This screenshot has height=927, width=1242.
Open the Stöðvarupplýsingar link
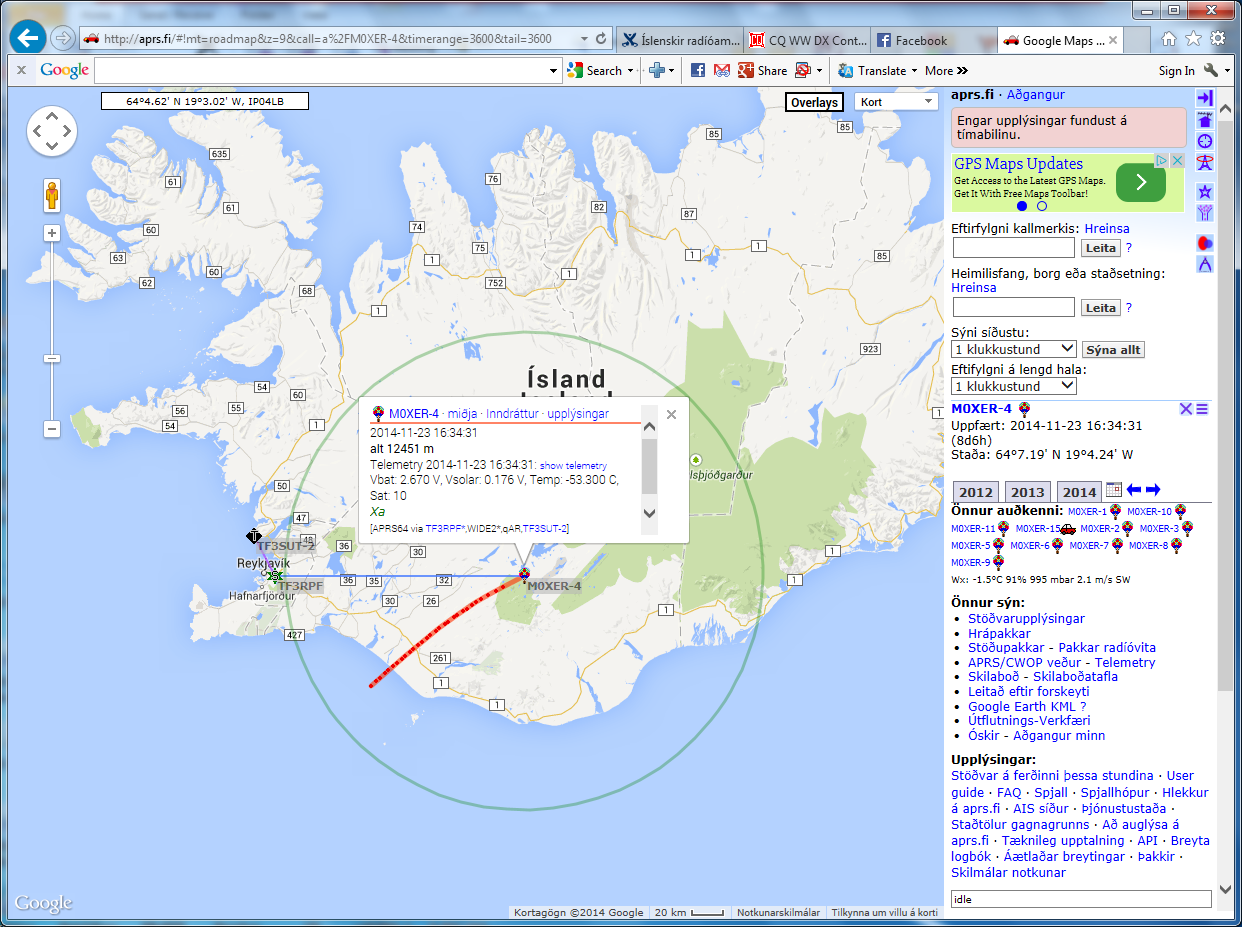click(1026, 619)
